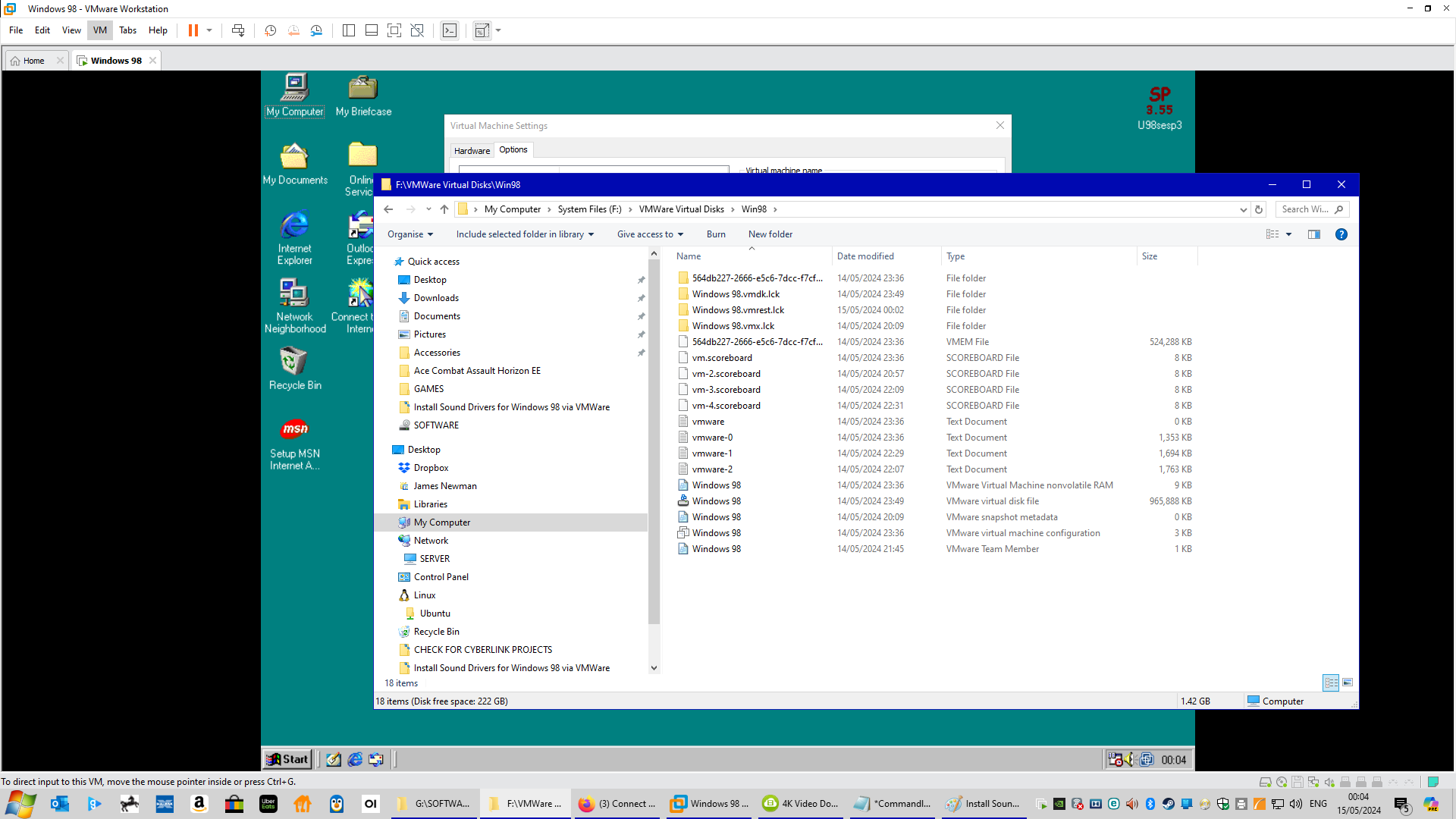Viewport: 1456px width, 819px height.
Task: Toggle the preview pane in Explorer
Action: point(1314,234)
